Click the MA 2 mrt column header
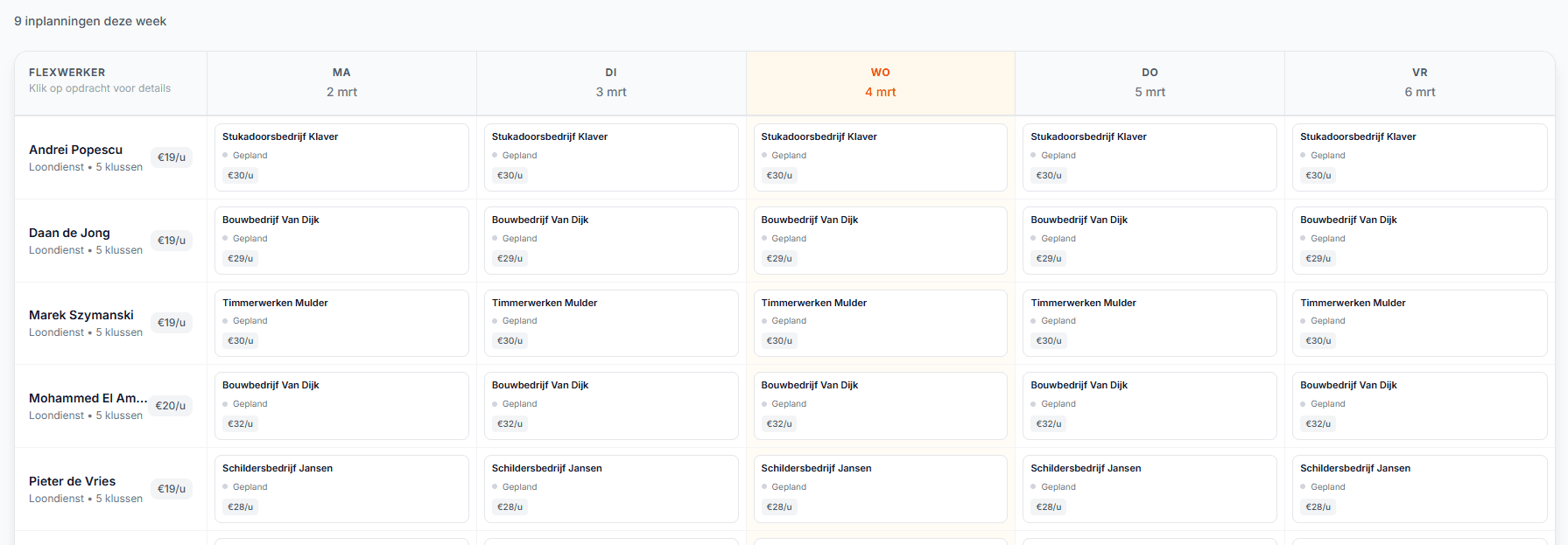The height and width of the screenshot is (545, 1568). pyautogui.click(x=341, y=82)
